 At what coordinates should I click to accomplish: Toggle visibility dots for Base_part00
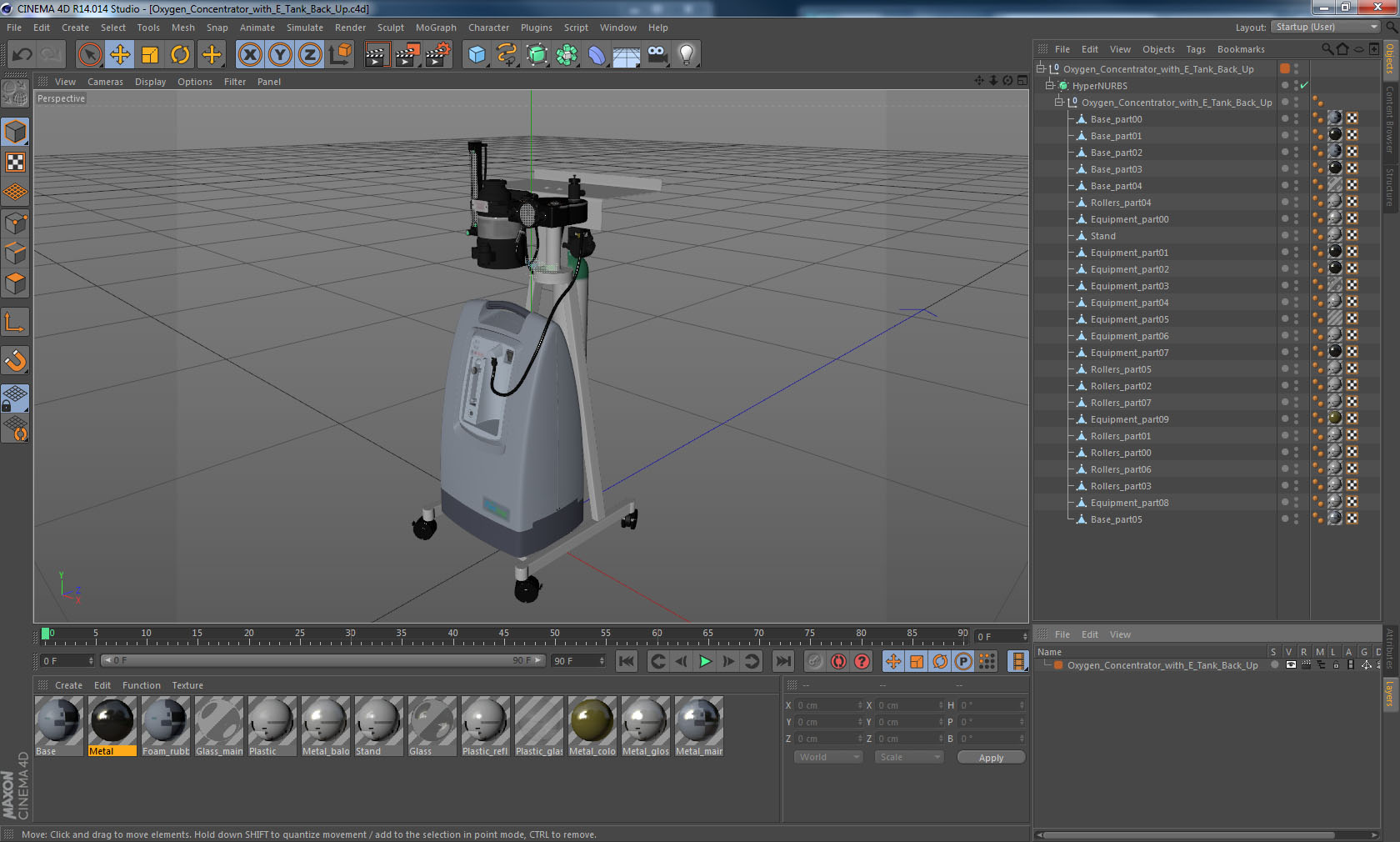coord(1296,119)
